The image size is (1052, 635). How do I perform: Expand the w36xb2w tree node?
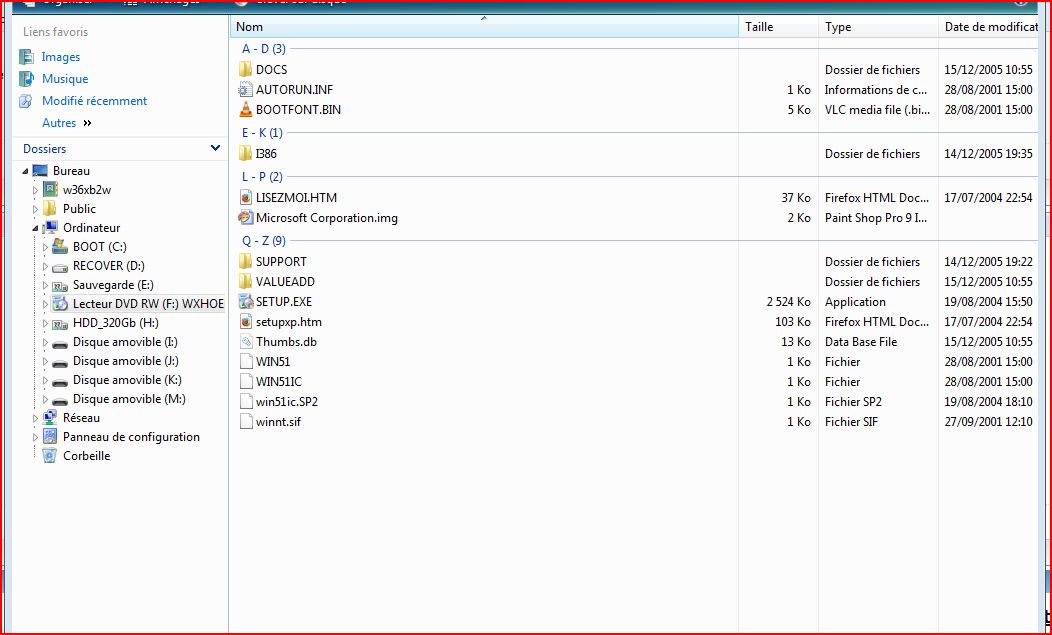[36, 190]
